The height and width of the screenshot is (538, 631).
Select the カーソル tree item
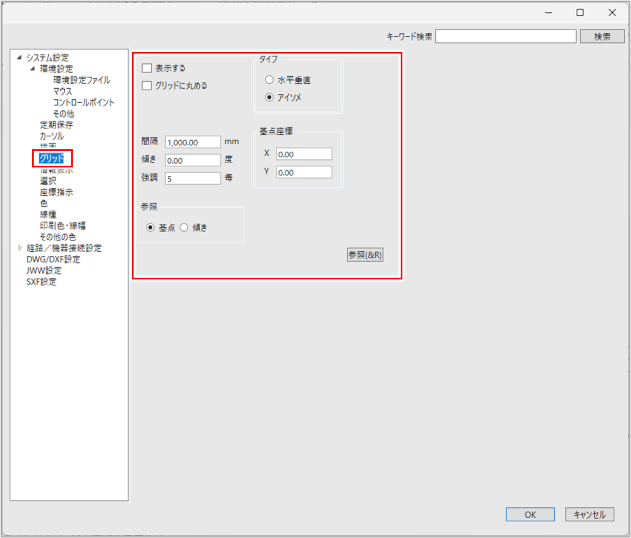click(x=51, y=136)
